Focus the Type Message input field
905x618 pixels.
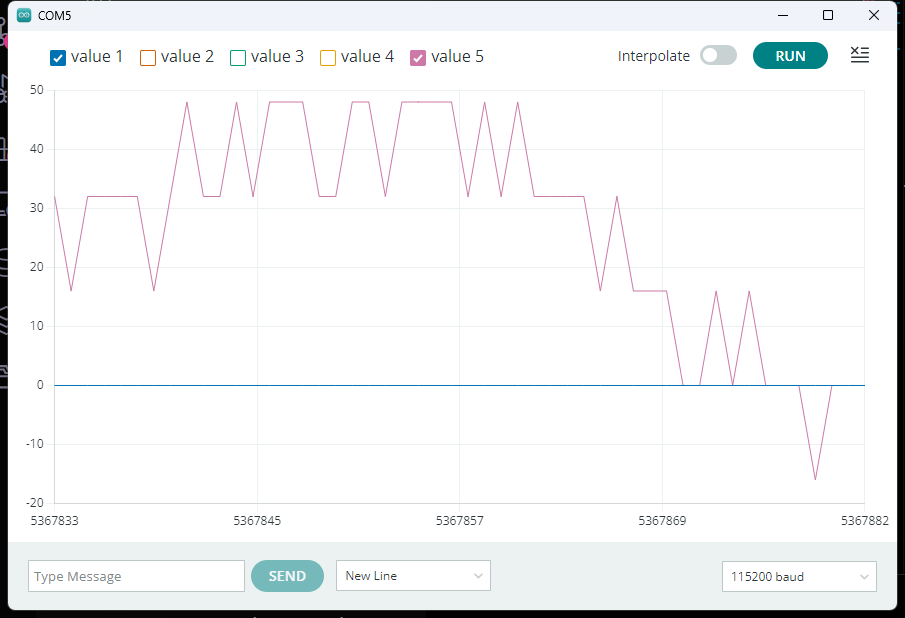[136, 576]
